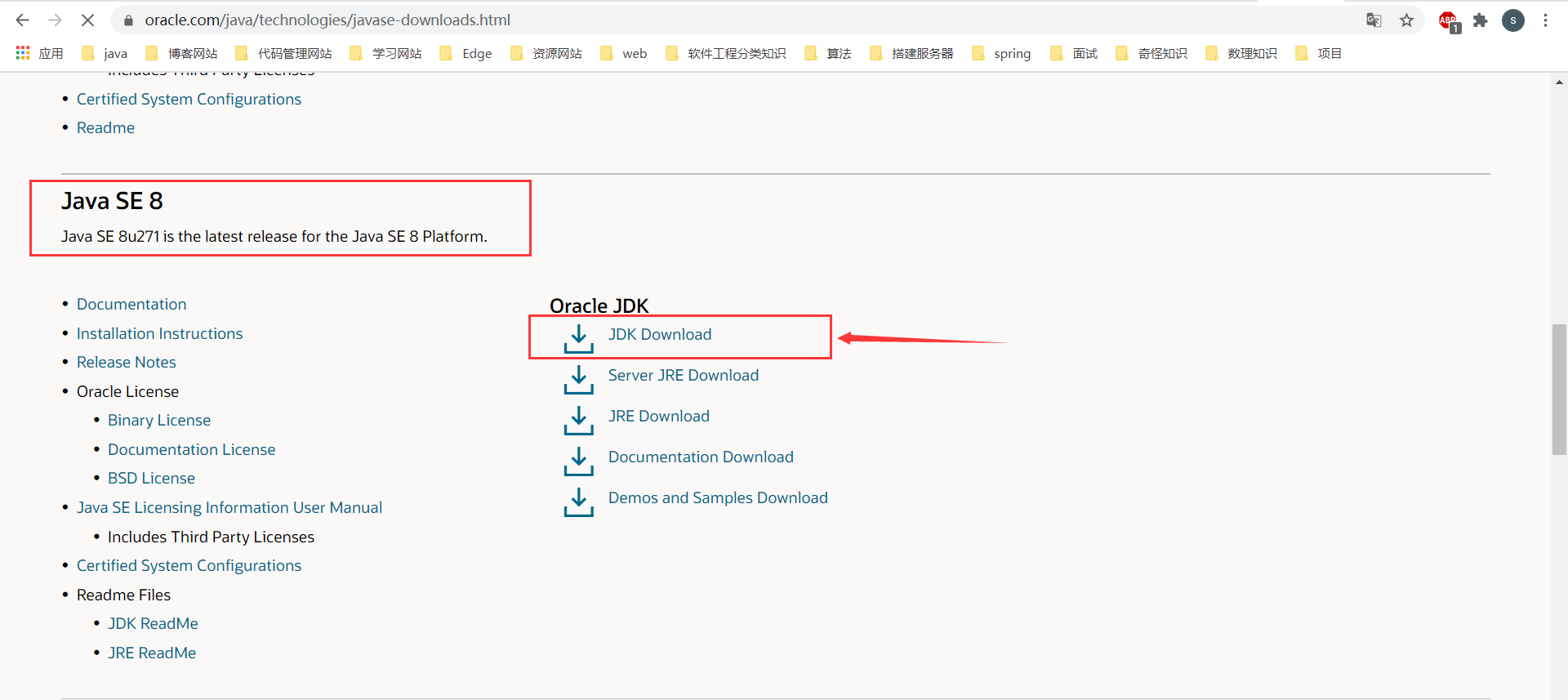Viewport: 1568px width, 700px height.
Task: Open the 数理知识 bookmark folder
Action: click(1241, 53)
